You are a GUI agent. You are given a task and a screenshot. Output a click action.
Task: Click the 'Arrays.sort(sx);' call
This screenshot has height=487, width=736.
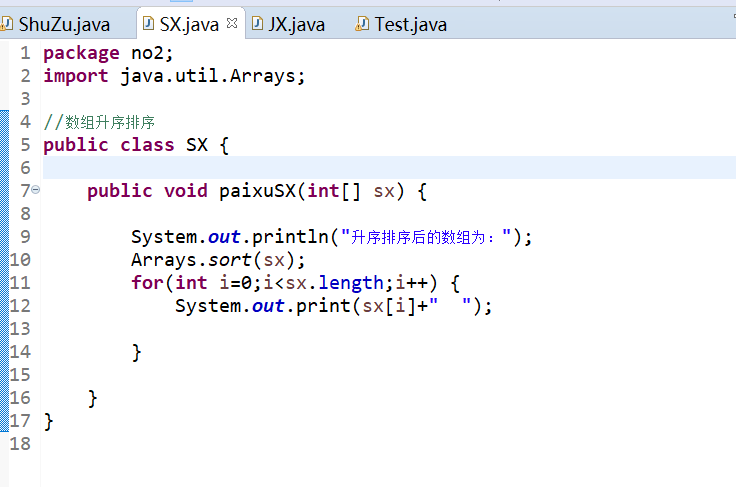(218, 260)
